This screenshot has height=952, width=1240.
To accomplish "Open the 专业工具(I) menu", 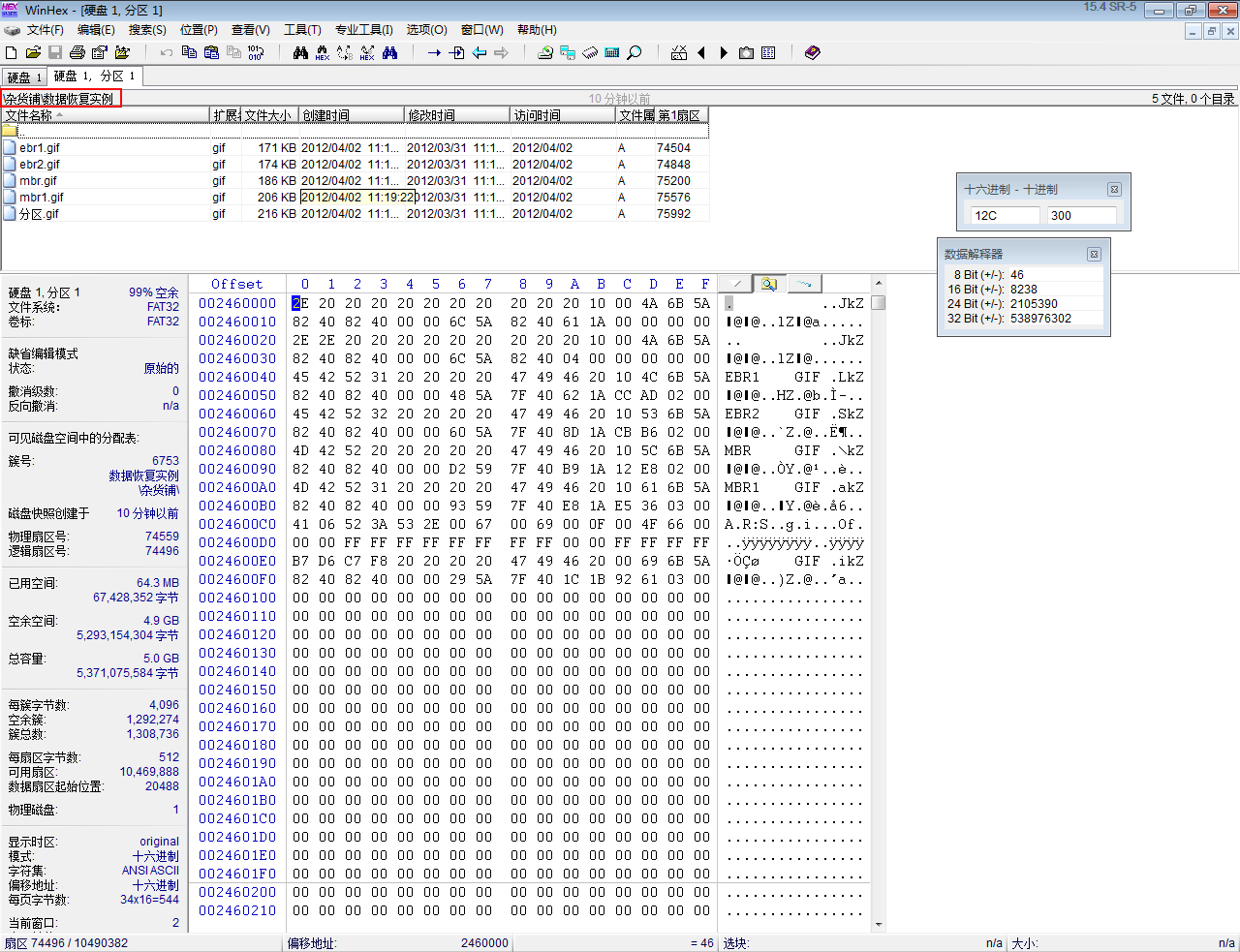I will (x=364, y=30).
